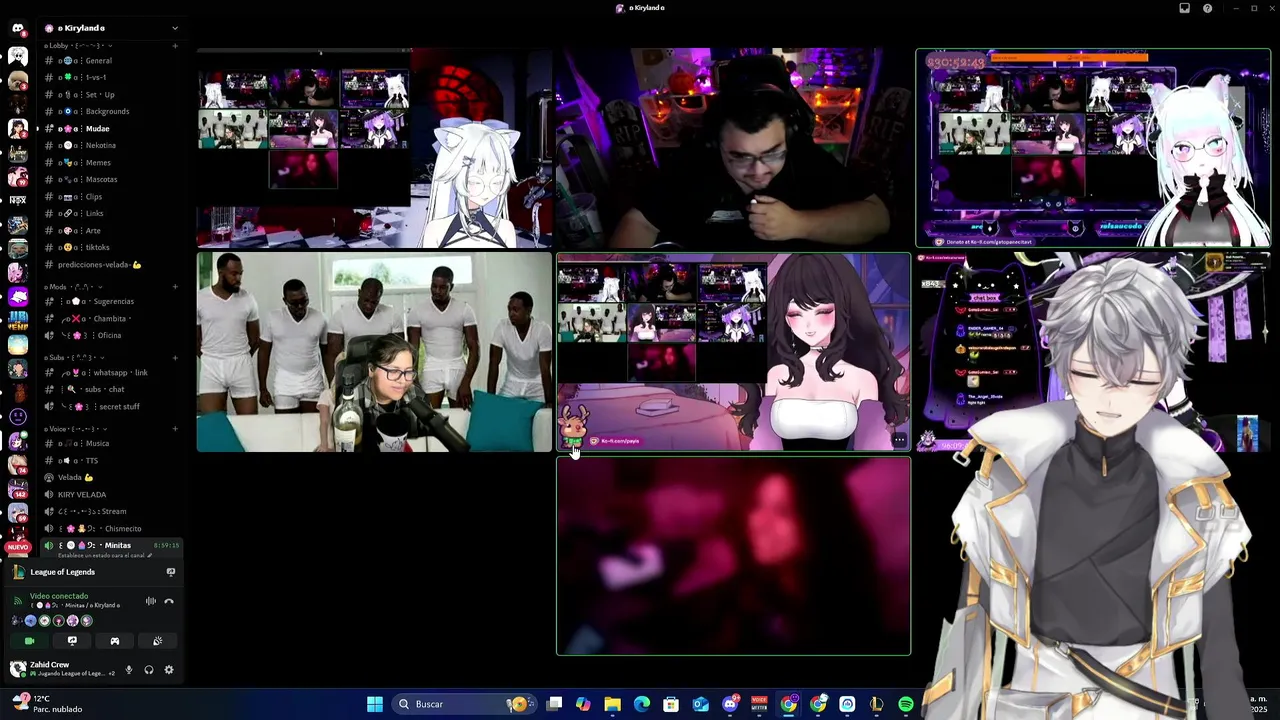The image size is (1280, 720).
Task: Join the secret stuff voice channel
Action: coord(110,407)
